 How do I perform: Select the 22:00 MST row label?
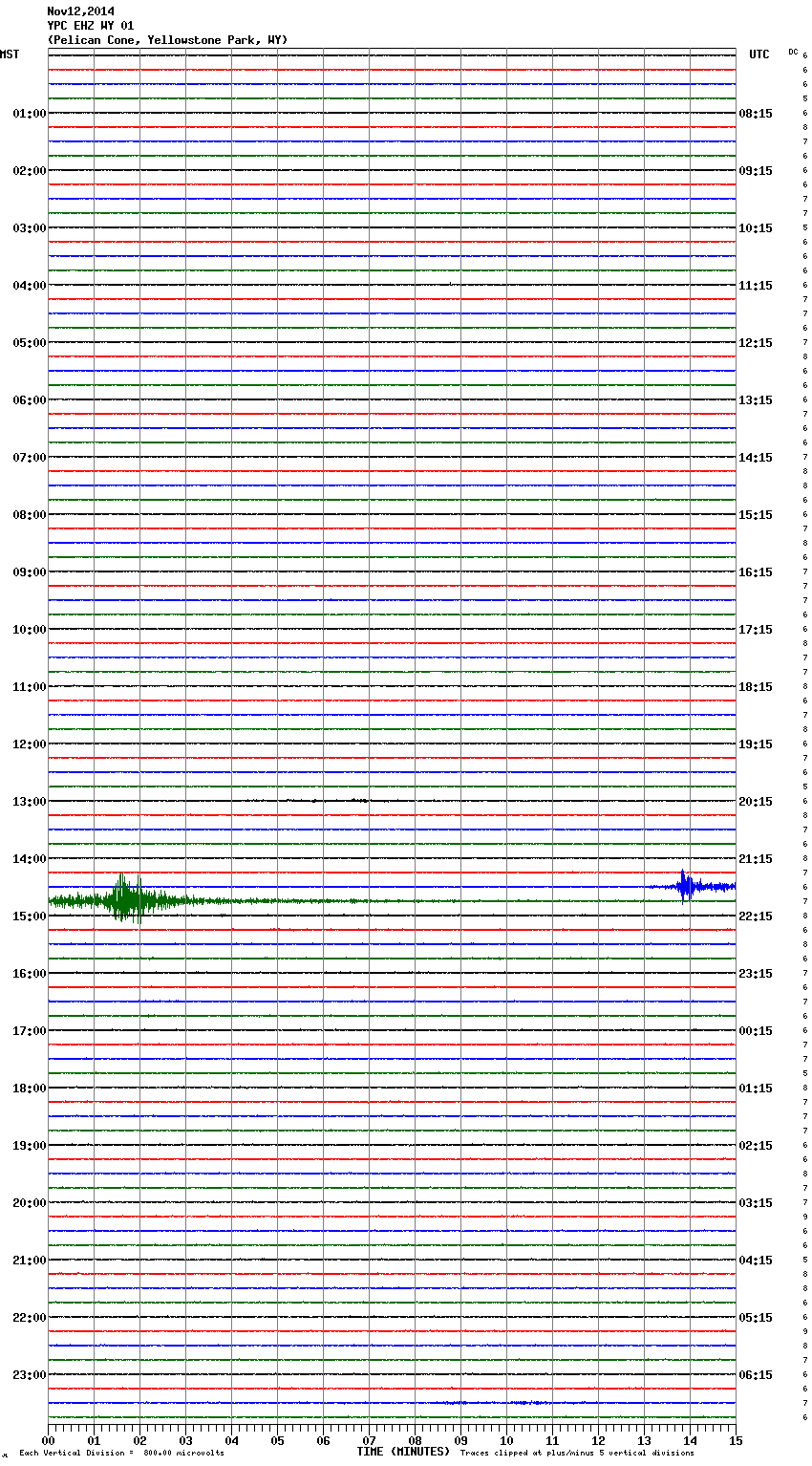pyautogui.click(x=30, y=1318)
